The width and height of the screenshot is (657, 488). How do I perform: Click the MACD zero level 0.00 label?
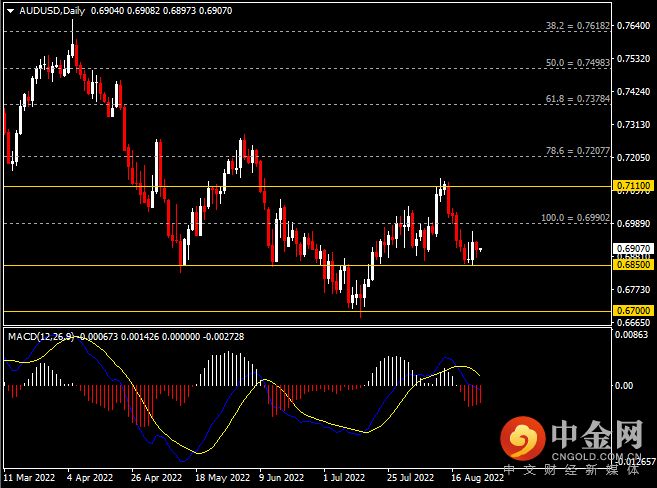click(x=623, y=385)
